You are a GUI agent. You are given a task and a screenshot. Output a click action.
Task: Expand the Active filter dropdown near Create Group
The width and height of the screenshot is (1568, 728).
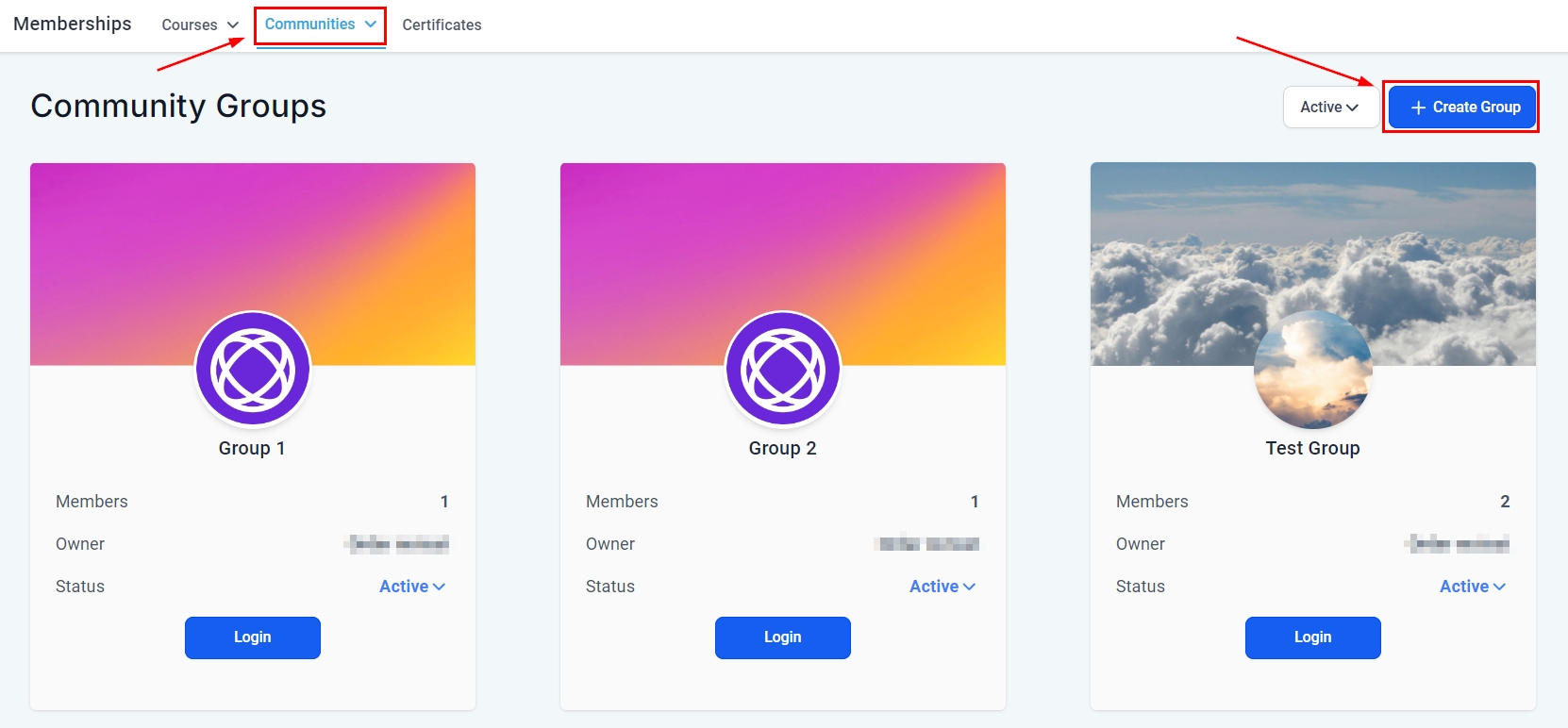(x=1328, y=108)
